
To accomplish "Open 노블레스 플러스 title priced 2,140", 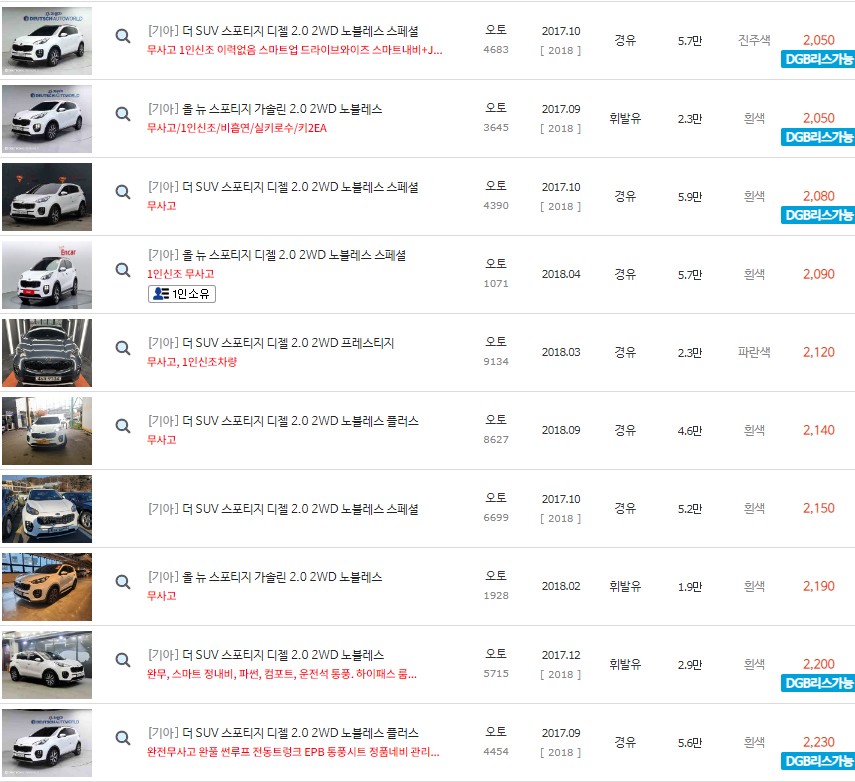I will pyautogui.click(x=283, y=422).
